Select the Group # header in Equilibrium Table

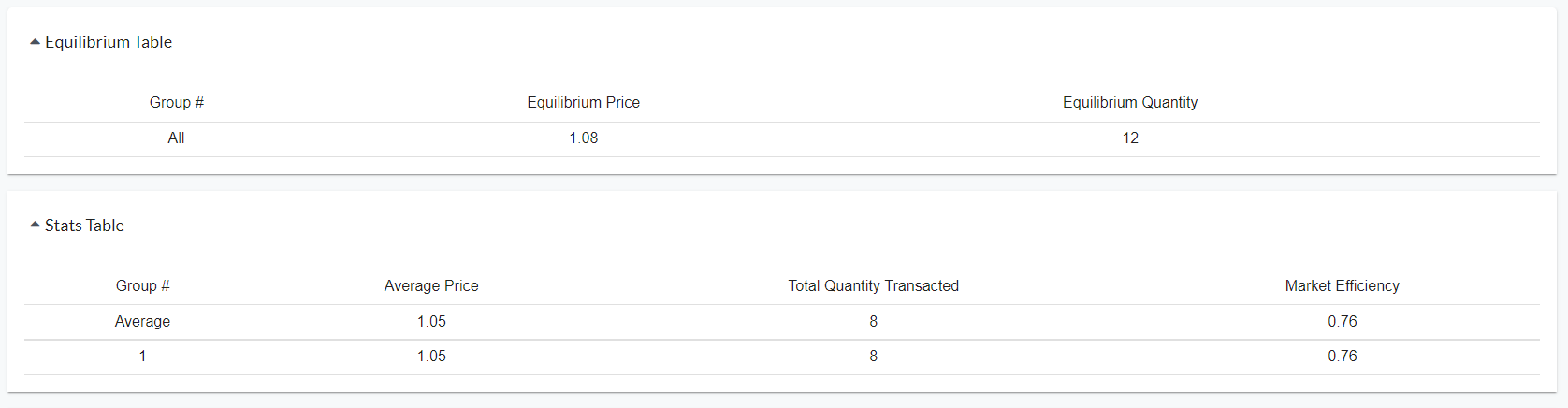tap(177, 103)
